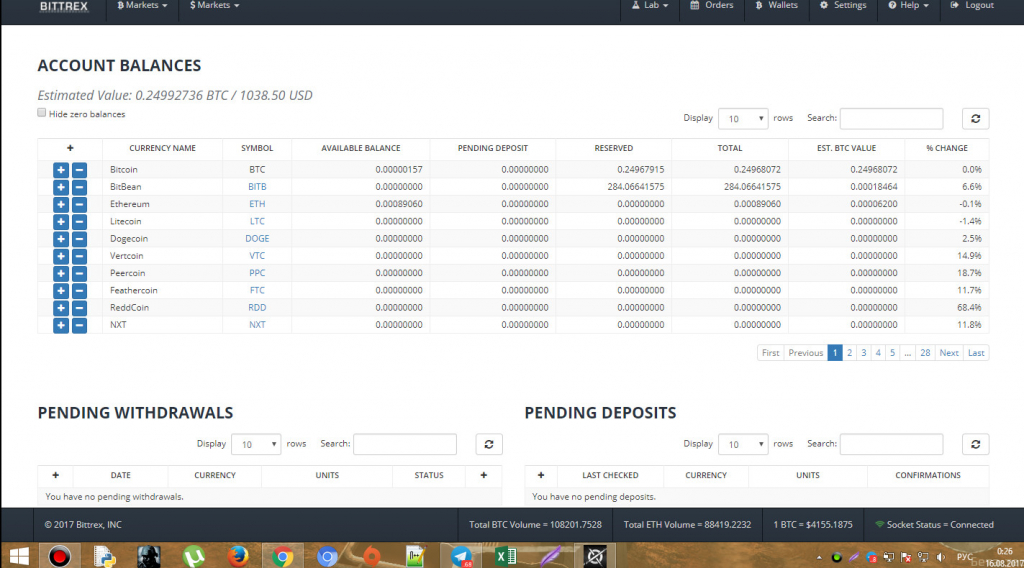Click the Account Balances search field

891,119
